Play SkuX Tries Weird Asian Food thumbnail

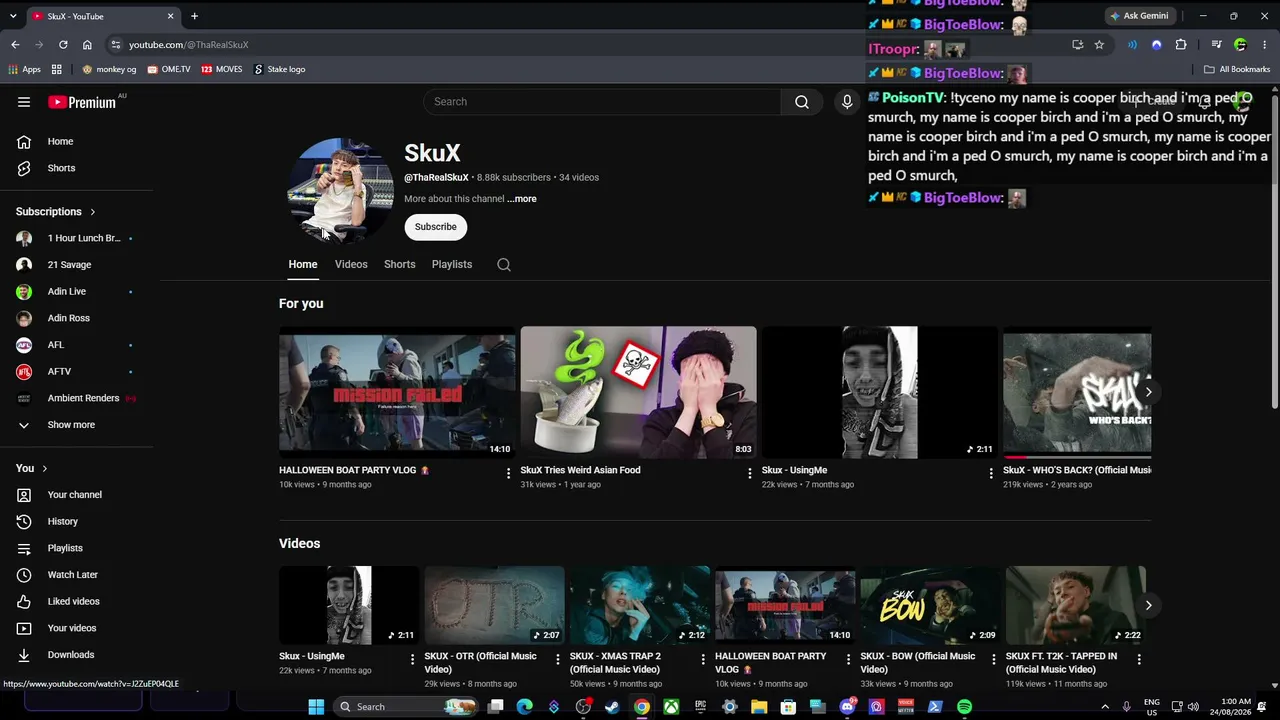pyautogui.click(x=638, y=392)
